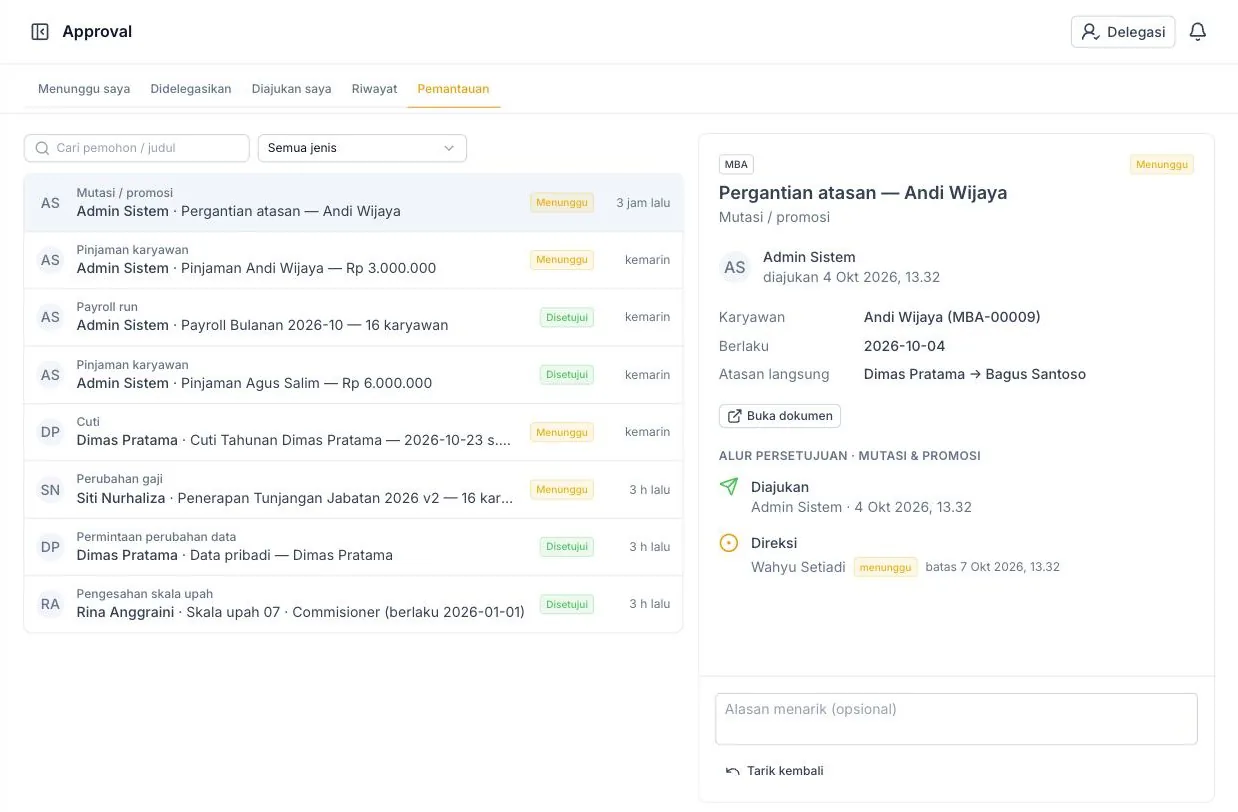Switch to Menunggu saya tab
Viewport: 1238px width, 812px height.
(84, 89)
